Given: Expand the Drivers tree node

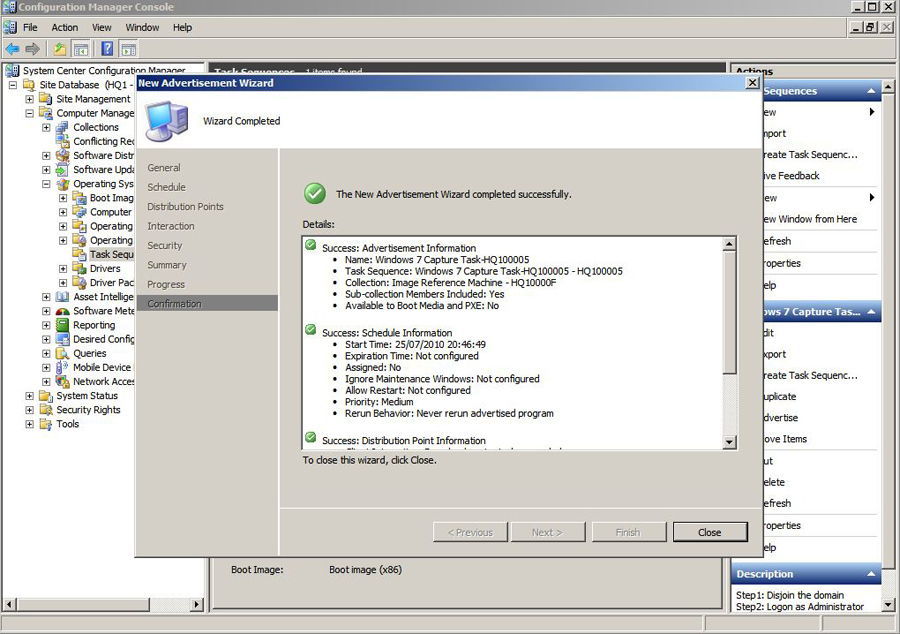Looking at the screenshot, I should point(63,269).
